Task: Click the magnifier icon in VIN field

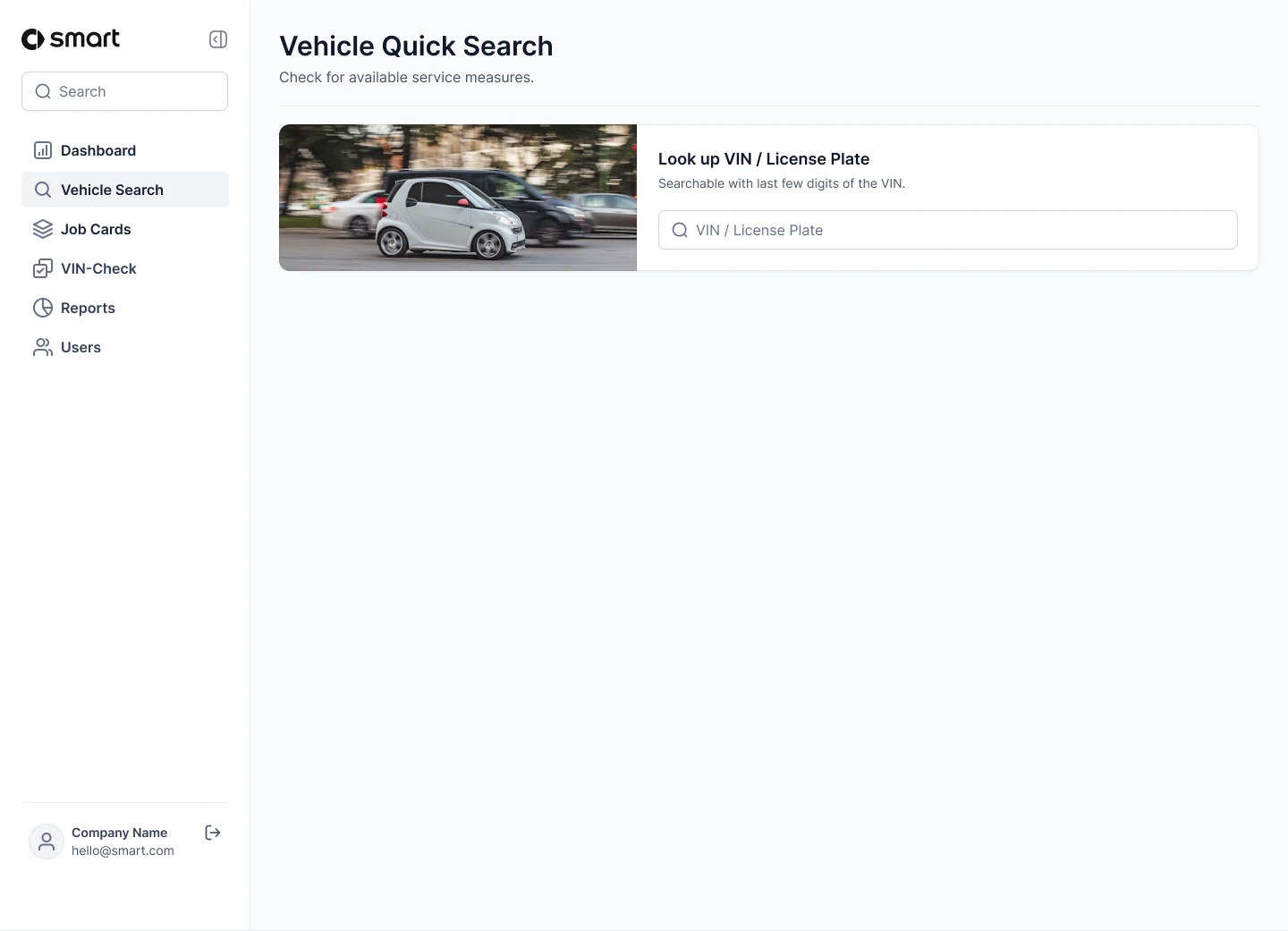Action: click(680, 230)
